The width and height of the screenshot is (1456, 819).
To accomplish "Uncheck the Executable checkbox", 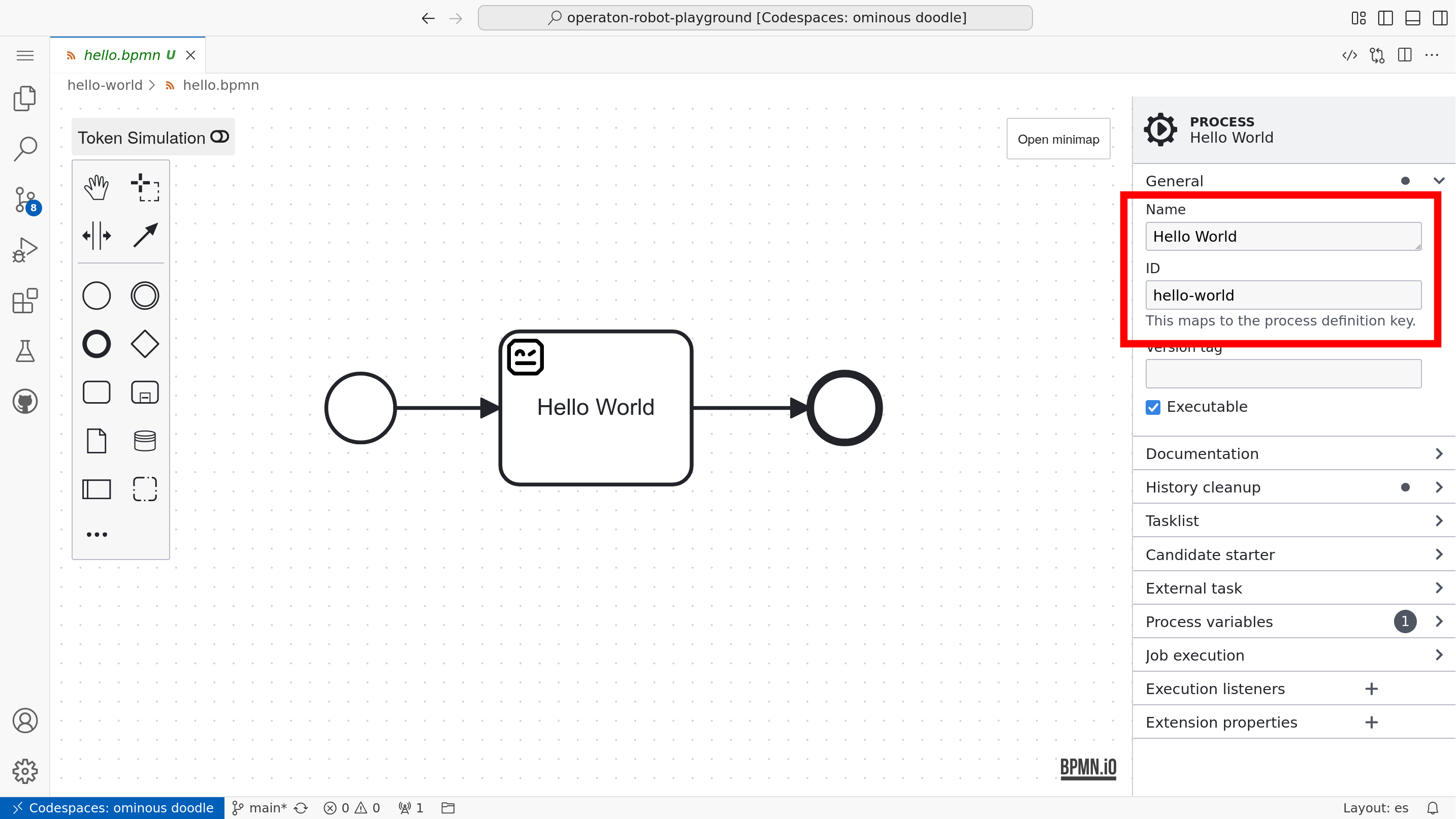I will point(1153,407).
